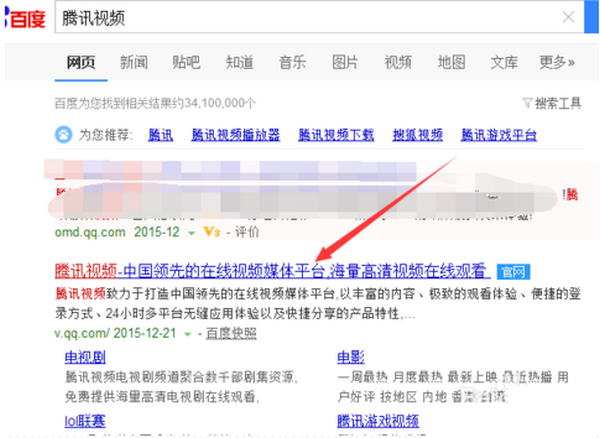Click result count text 百度为您找到相关结果
Image resolution: width=600 pixels, height=438 pixels.
(x=155, y=103)
